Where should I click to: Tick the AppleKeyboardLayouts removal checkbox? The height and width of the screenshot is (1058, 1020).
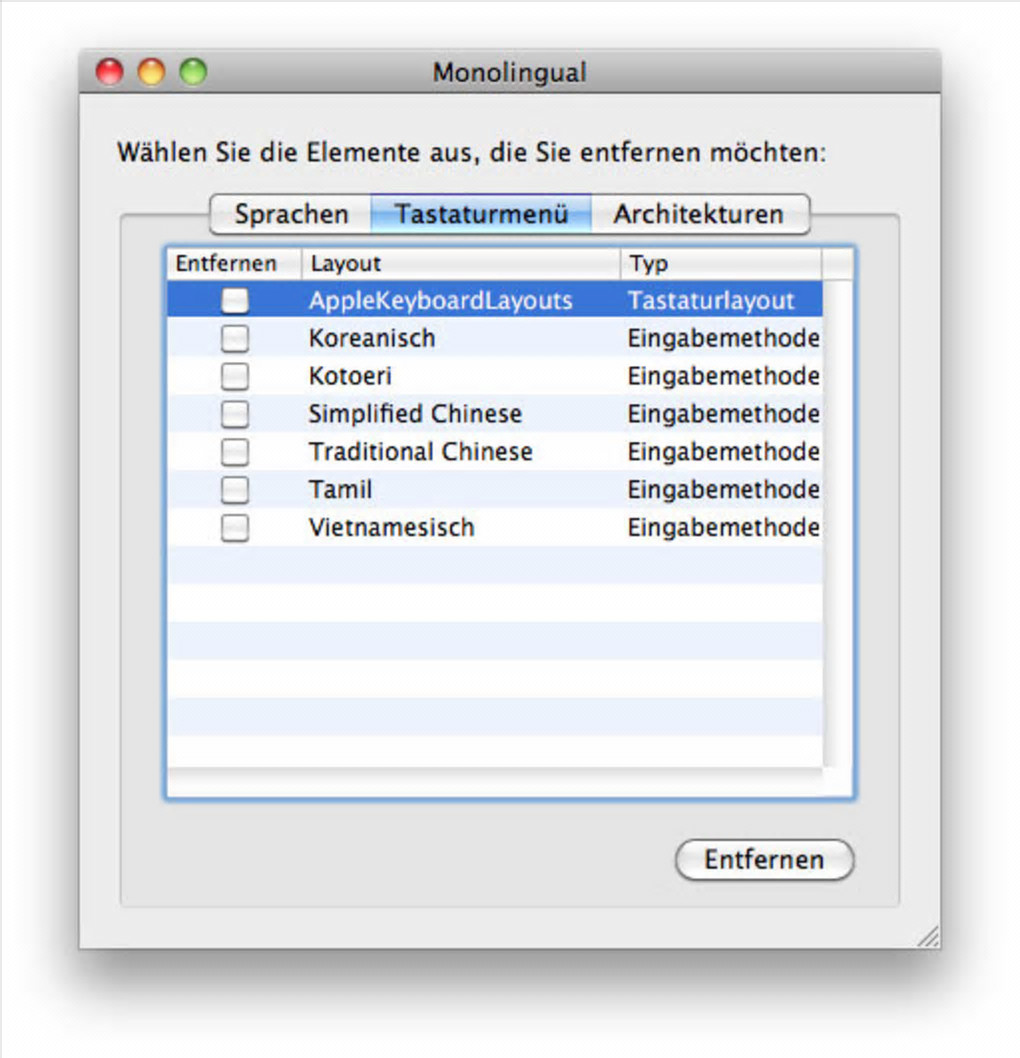235,300
